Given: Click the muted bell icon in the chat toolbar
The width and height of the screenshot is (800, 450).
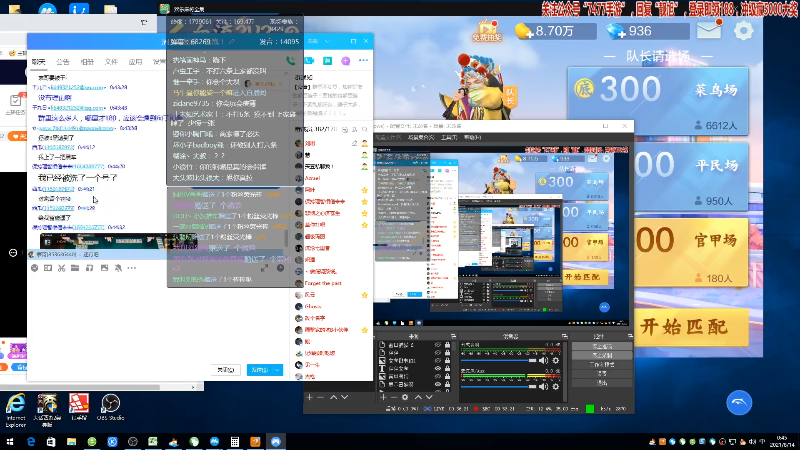Looking at the screenshot, I should 118,268.
